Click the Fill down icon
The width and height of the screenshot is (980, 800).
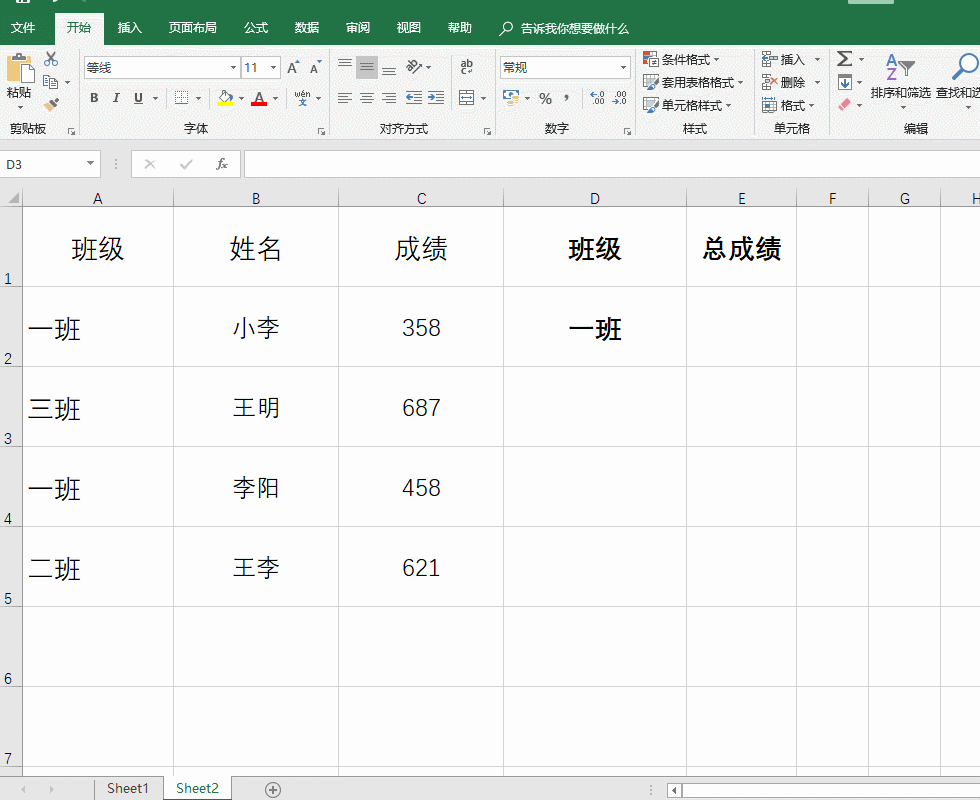click(845, 82)
